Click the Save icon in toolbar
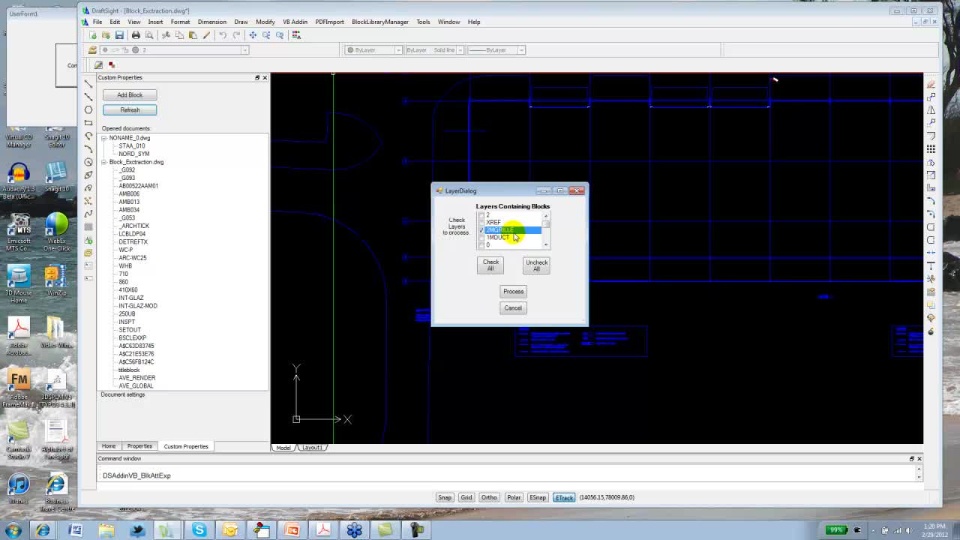The width and height of the screenshot is (960, 540). click(x=119, y=35)
